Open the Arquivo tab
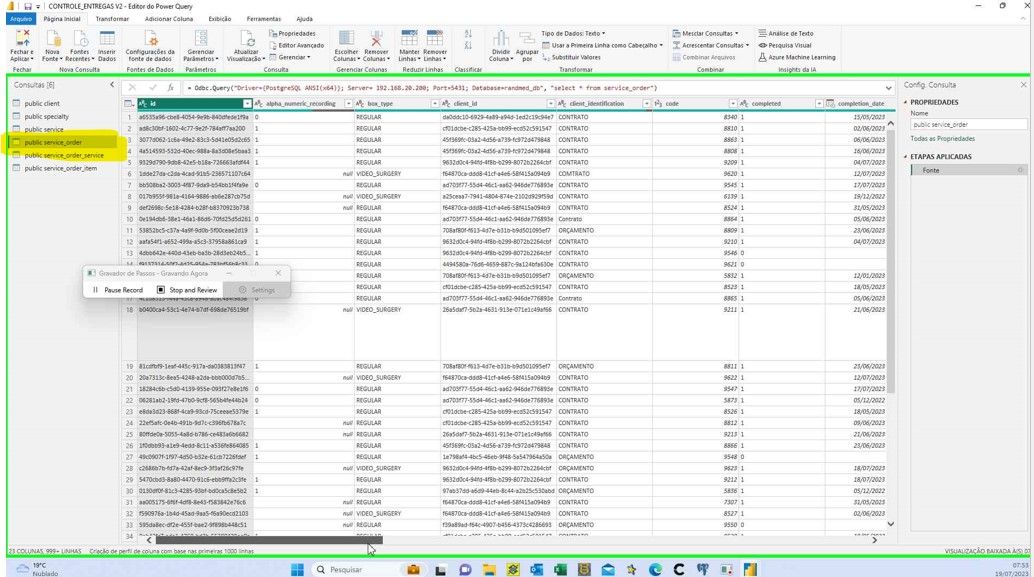The width and height of the screenshot is (1034, 577). pos(21,19)
